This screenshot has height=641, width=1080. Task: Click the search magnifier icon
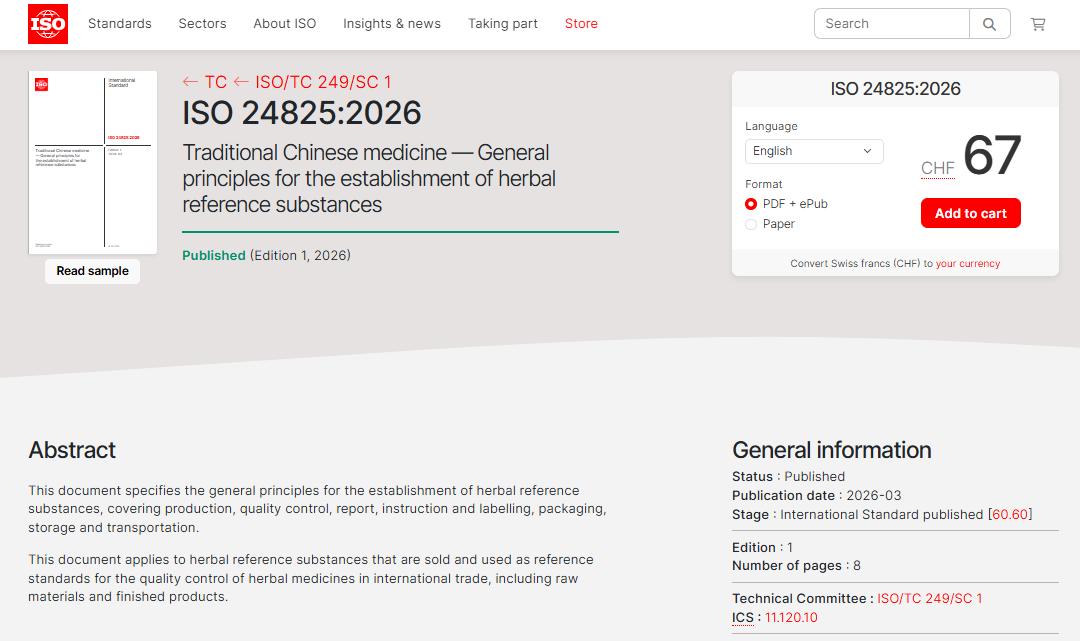pos(989,24)
